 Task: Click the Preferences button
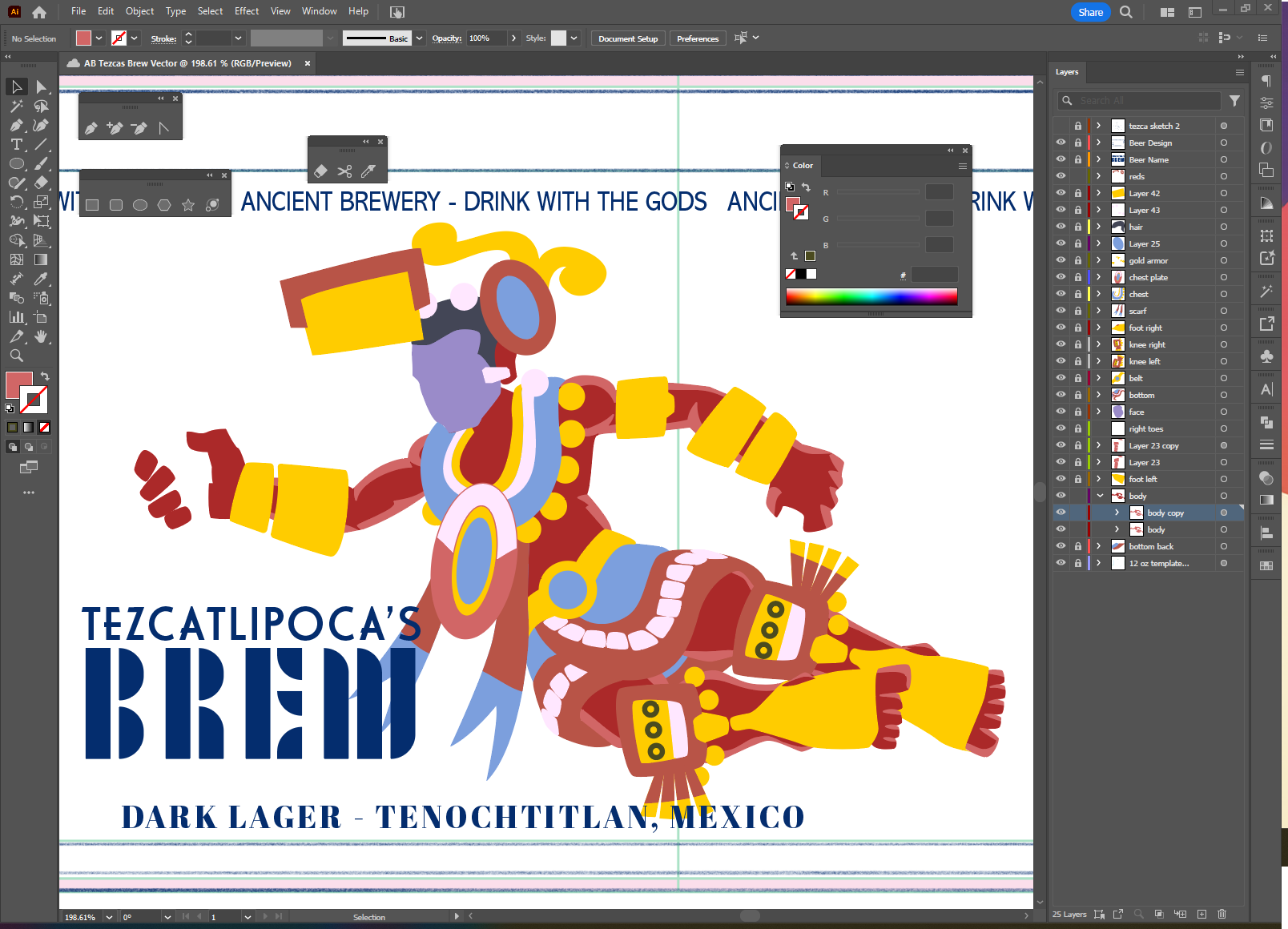(697, 38)
